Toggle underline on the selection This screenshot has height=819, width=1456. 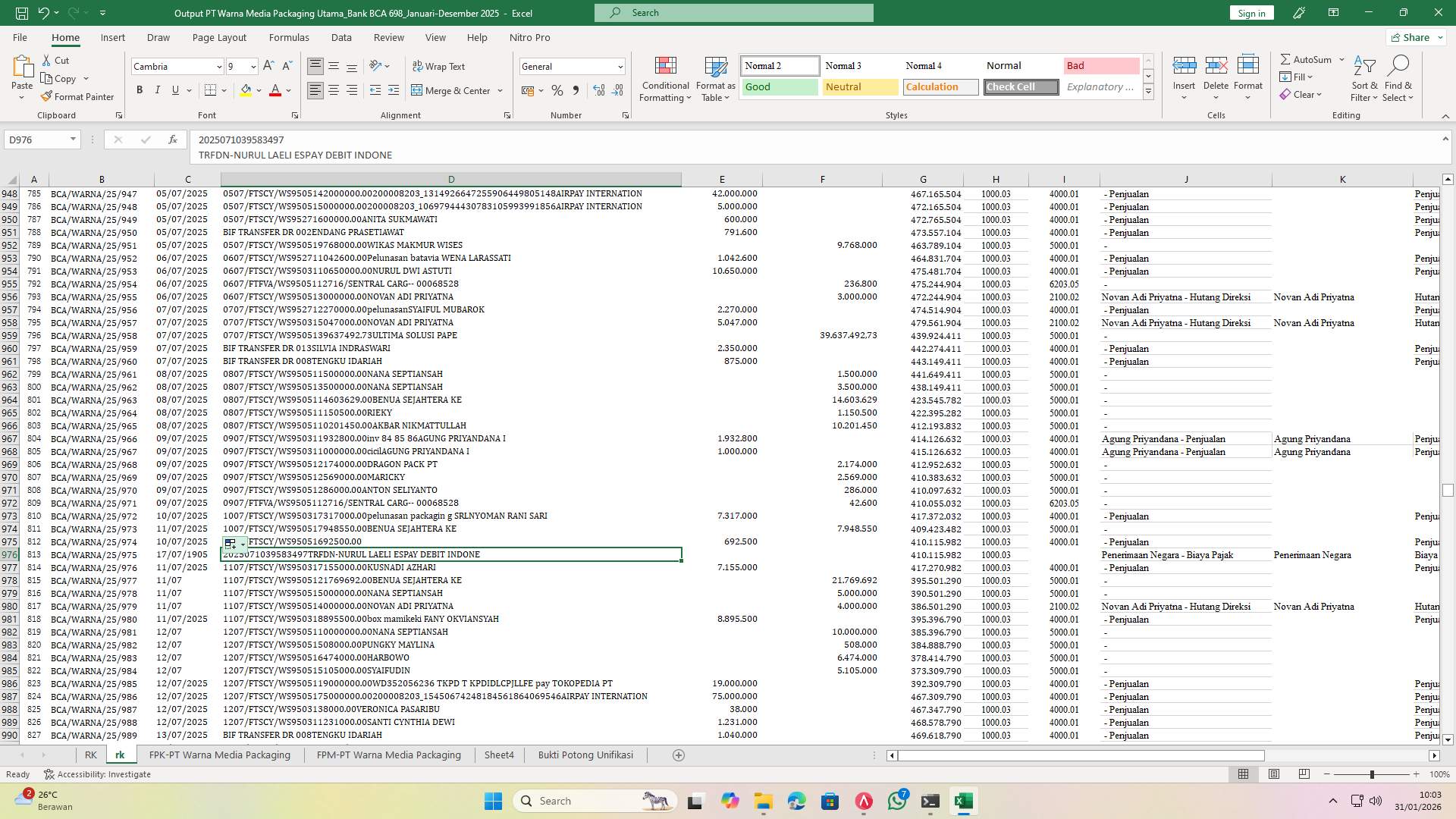click(174, 90)
